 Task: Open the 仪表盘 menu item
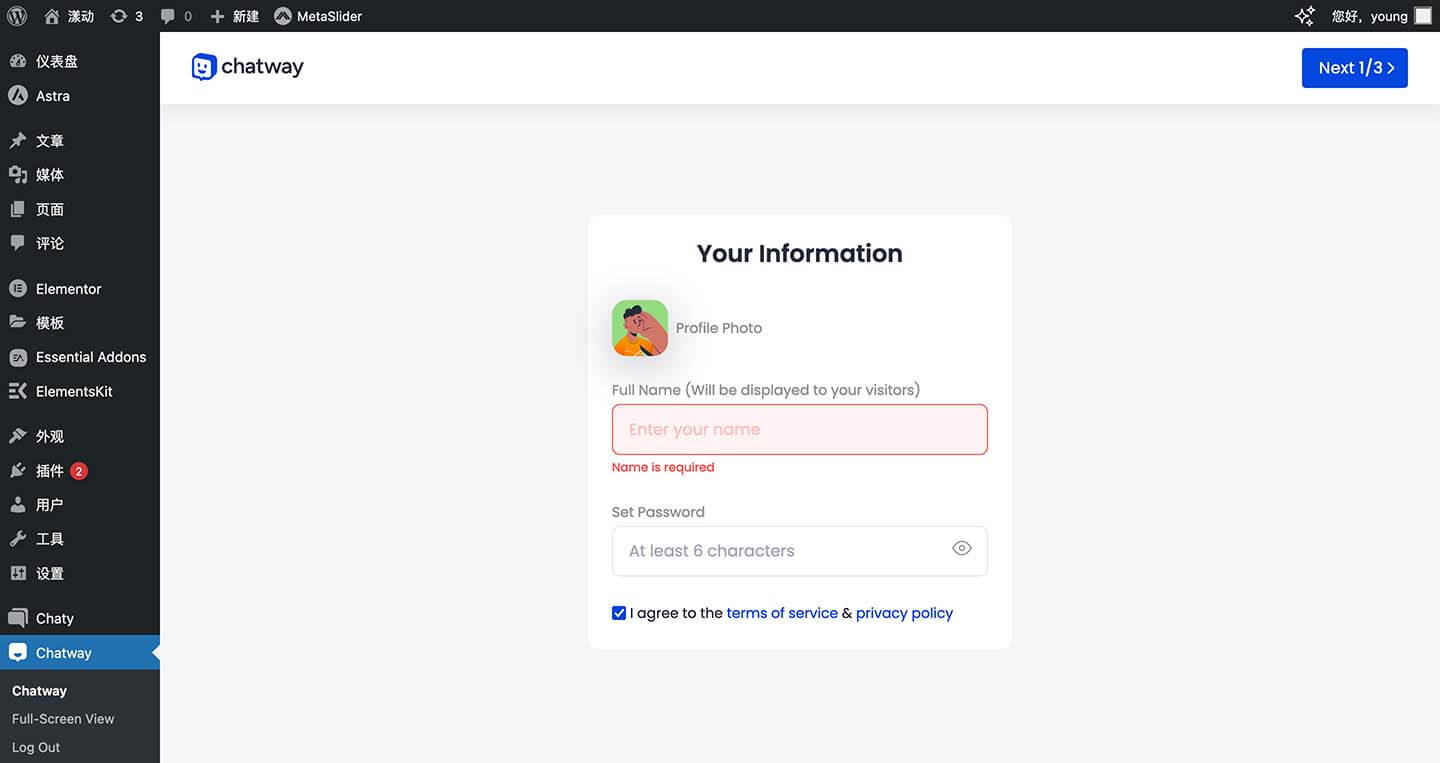click(x=80, y=61)
